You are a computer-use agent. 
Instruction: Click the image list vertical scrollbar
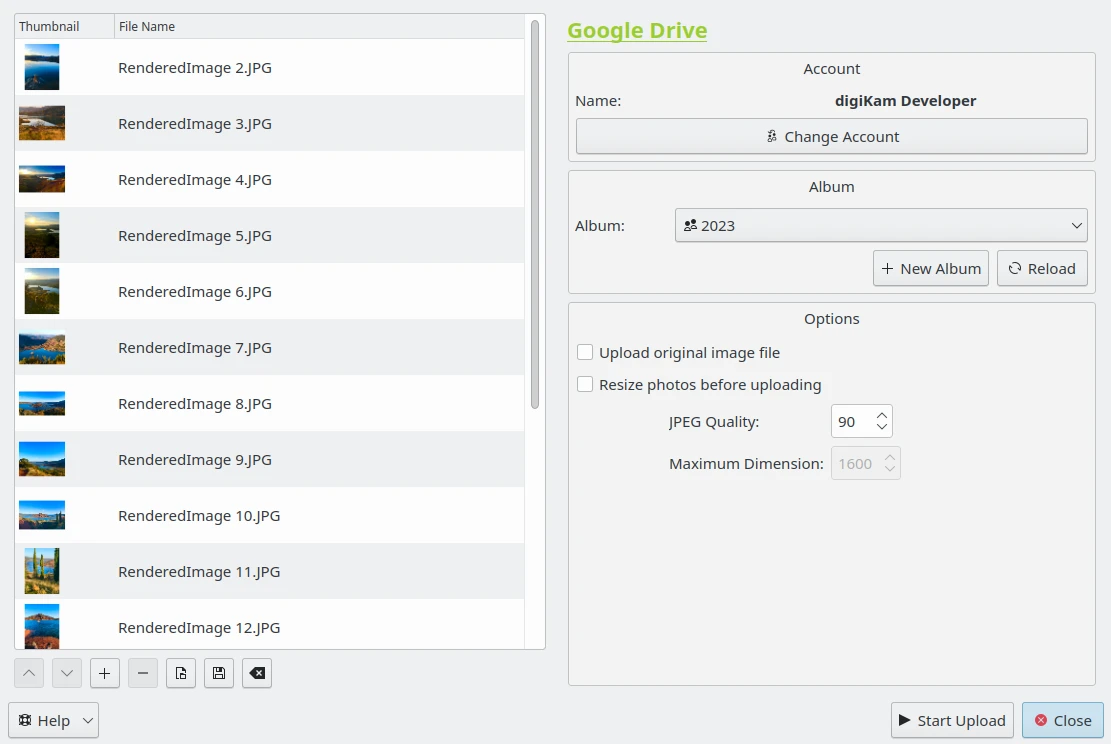pyautogui.click(x=535, y=215)
